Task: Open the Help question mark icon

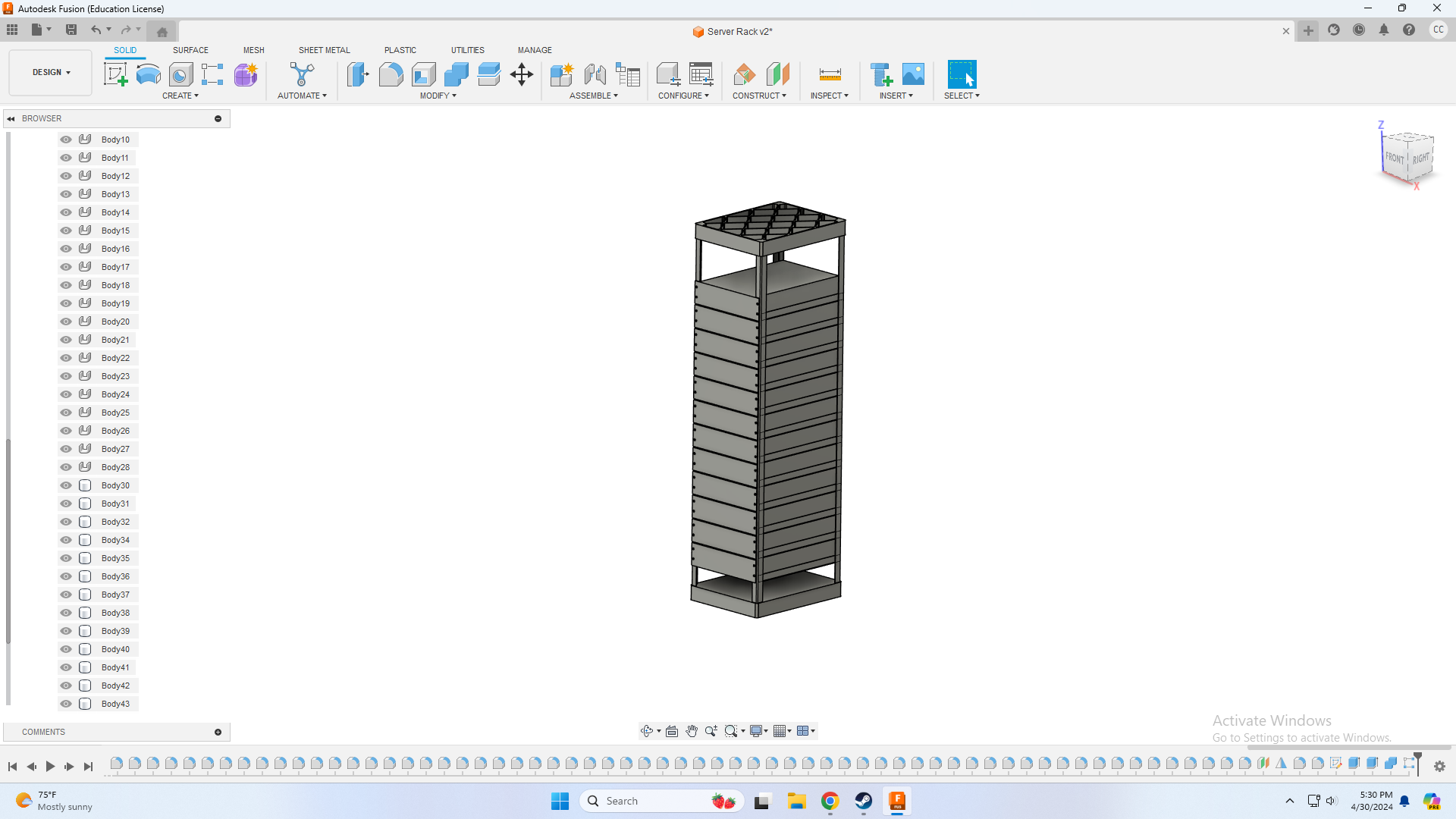Action: click(x=1409, y=30)
